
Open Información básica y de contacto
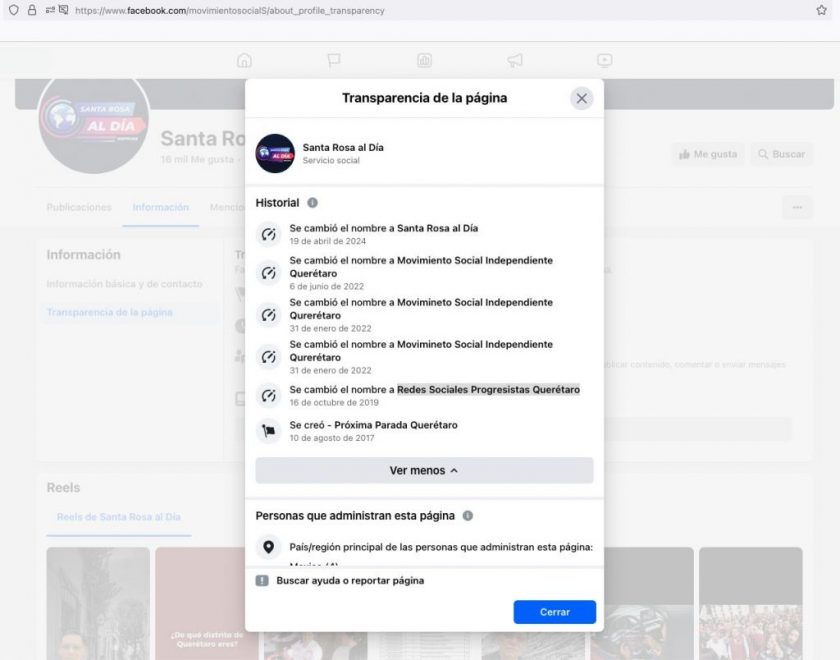[123, 284]
